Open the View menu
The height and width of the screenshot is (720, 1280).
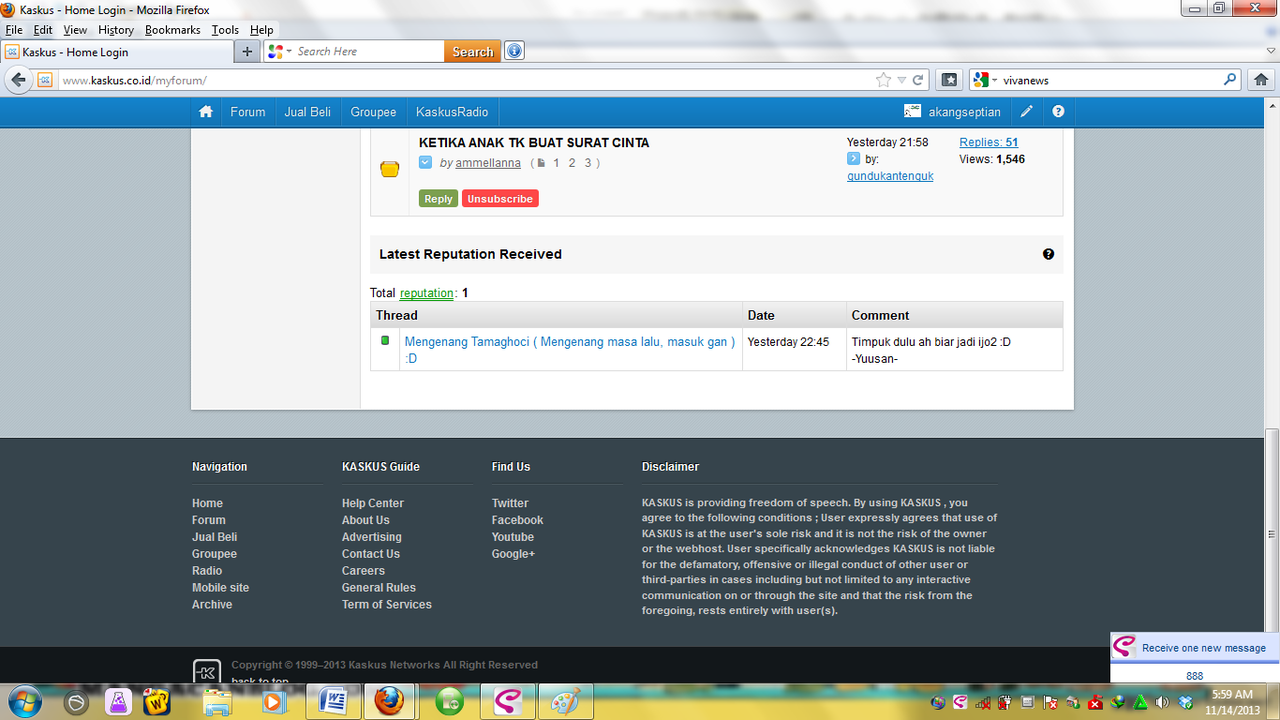point(75,30)
